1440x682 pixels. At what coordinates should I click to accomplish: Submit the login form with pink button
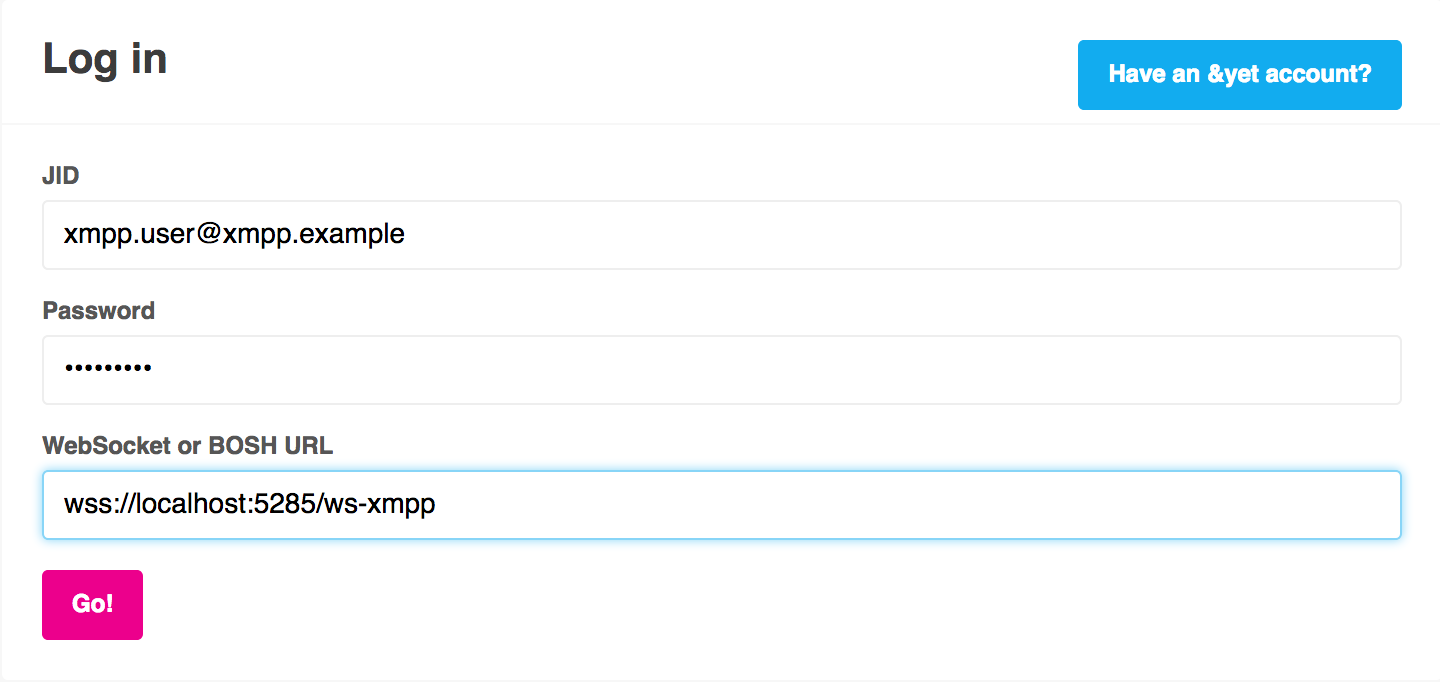(x=92, y=605)
